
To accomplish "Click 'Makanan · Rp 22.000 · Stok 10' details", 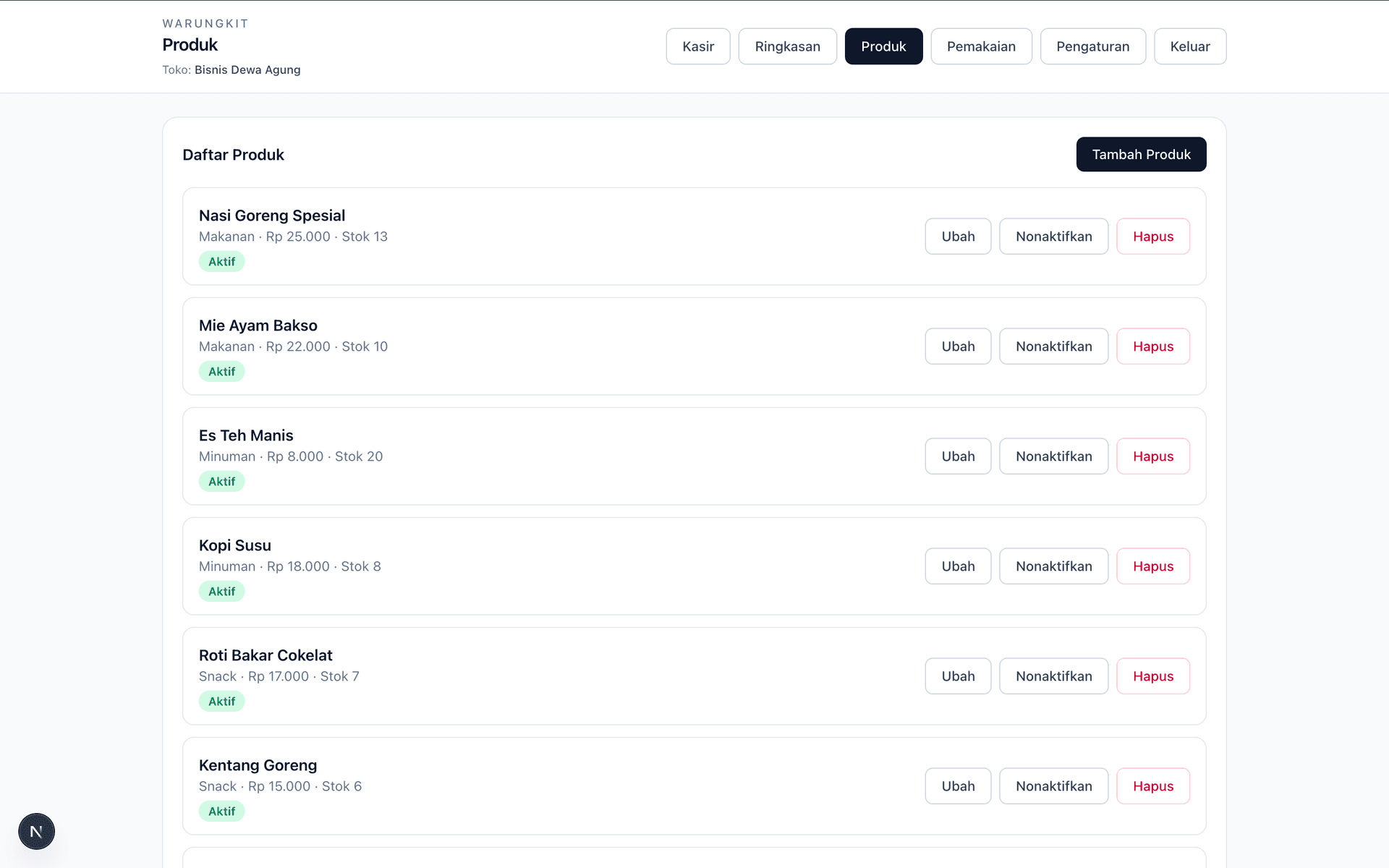I will point(293,346).
